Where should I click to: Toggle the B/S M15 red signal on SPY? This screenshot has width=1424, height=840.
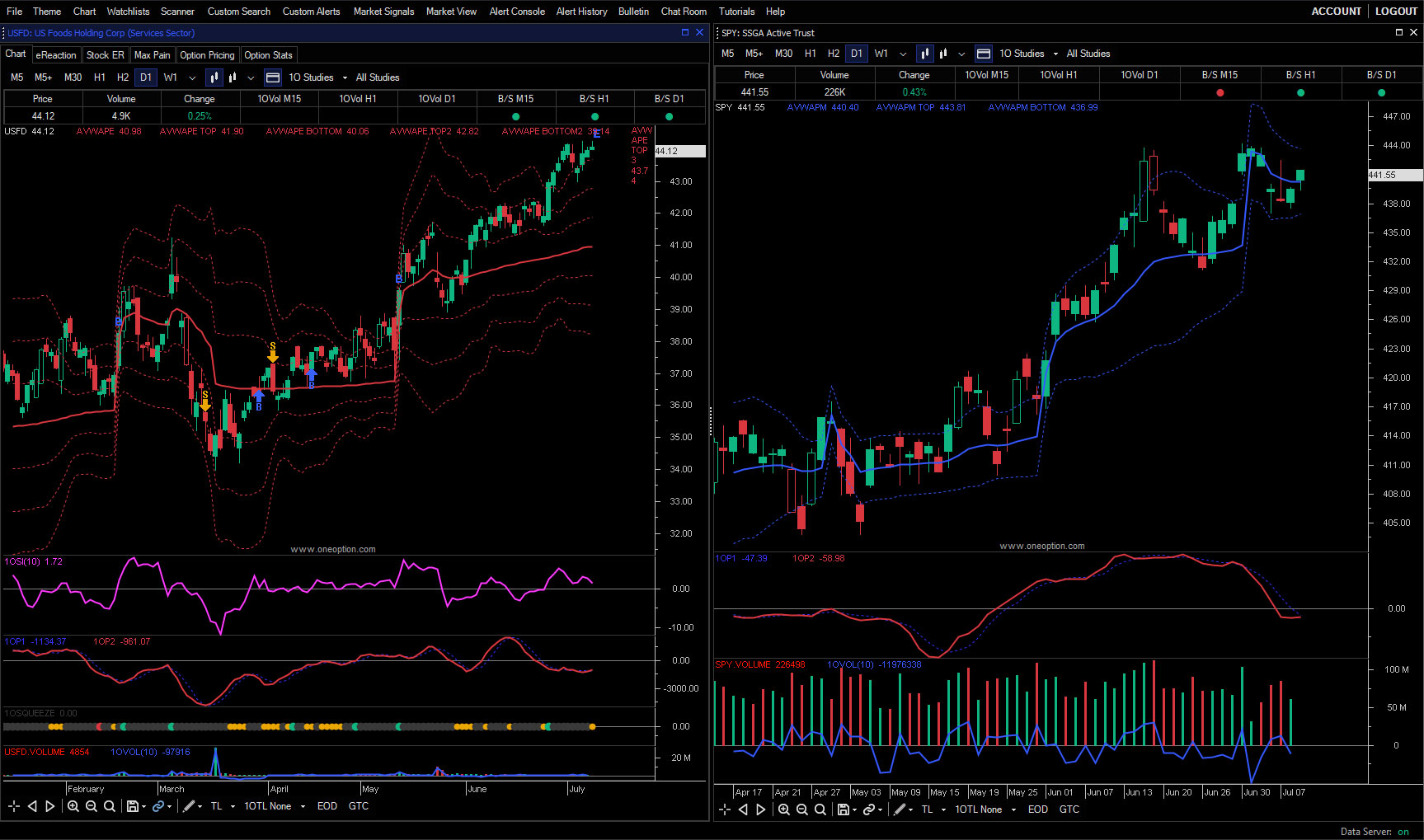click(x=1220, y=93)
